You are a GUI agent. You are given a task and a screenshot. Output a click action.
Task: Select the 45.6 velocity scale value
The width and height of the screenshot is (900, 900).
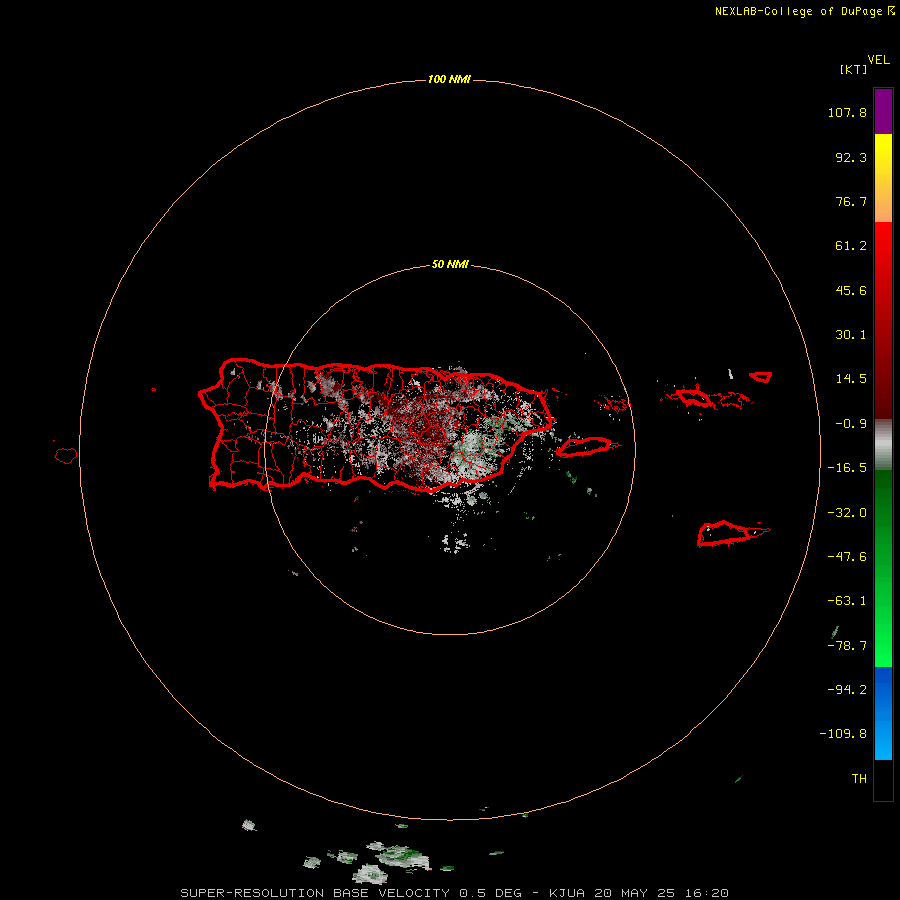point(851,290)
